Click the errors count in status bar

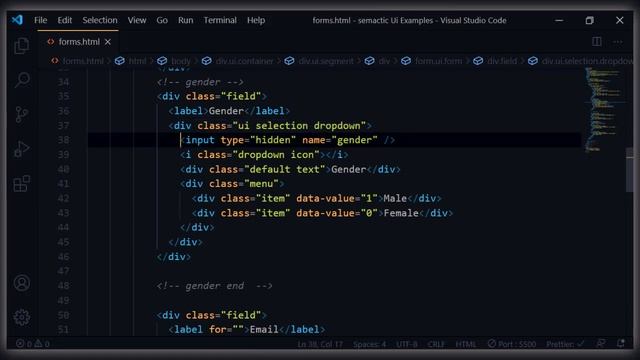[24, 344]
